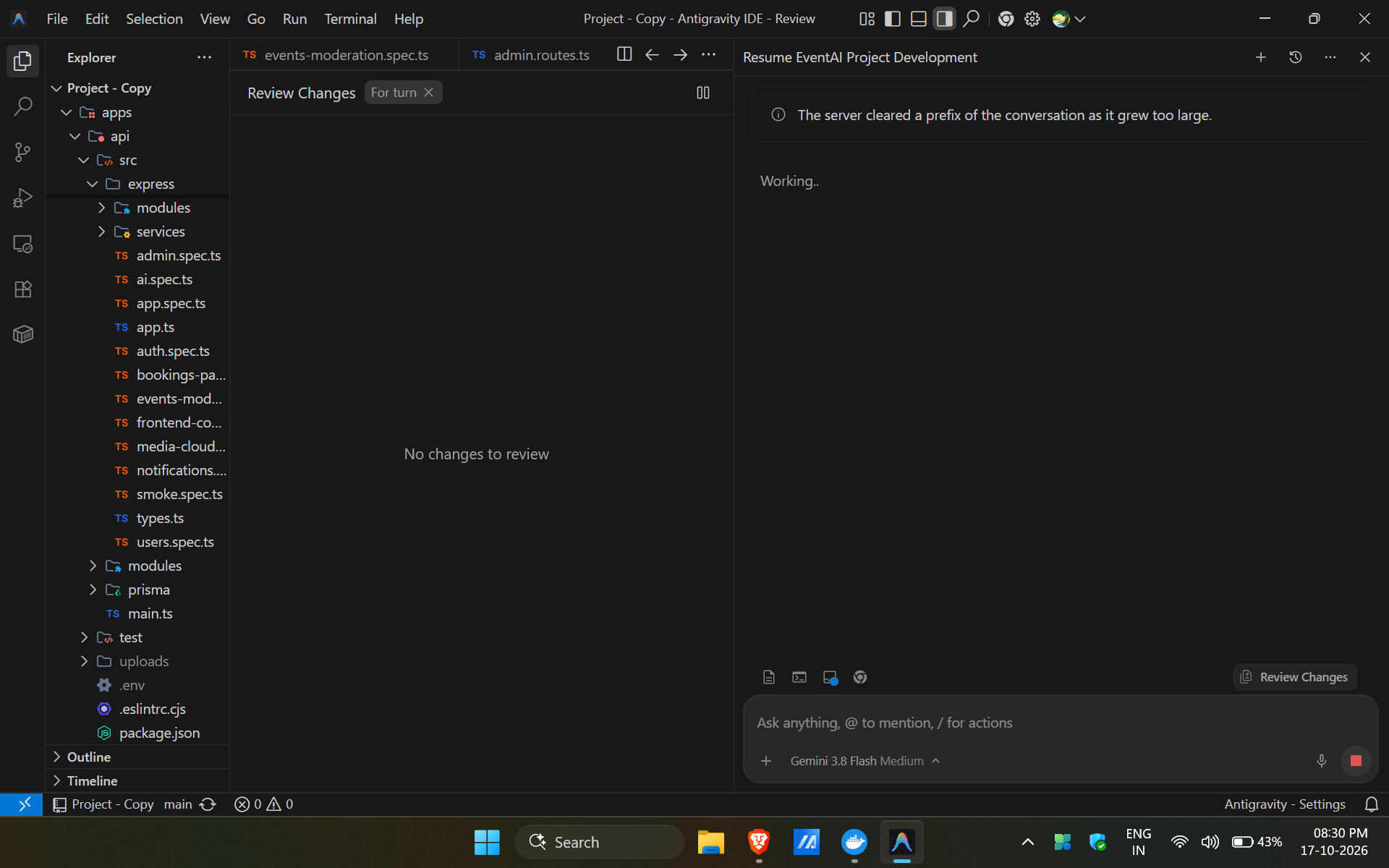
Task: Split the editor with split icon
Action: point(624,54)
